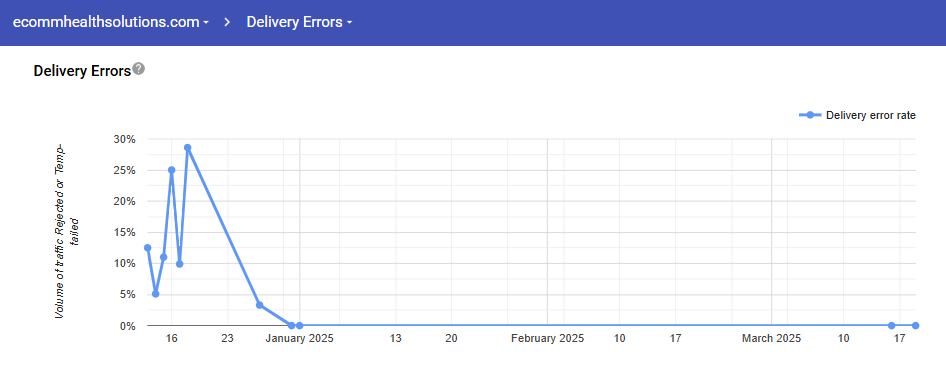The width and height of the screenshot is (946, 385).
Task: Expand the Delivery Errors dashboard dropdown
Action: click(x=299, y=22)
